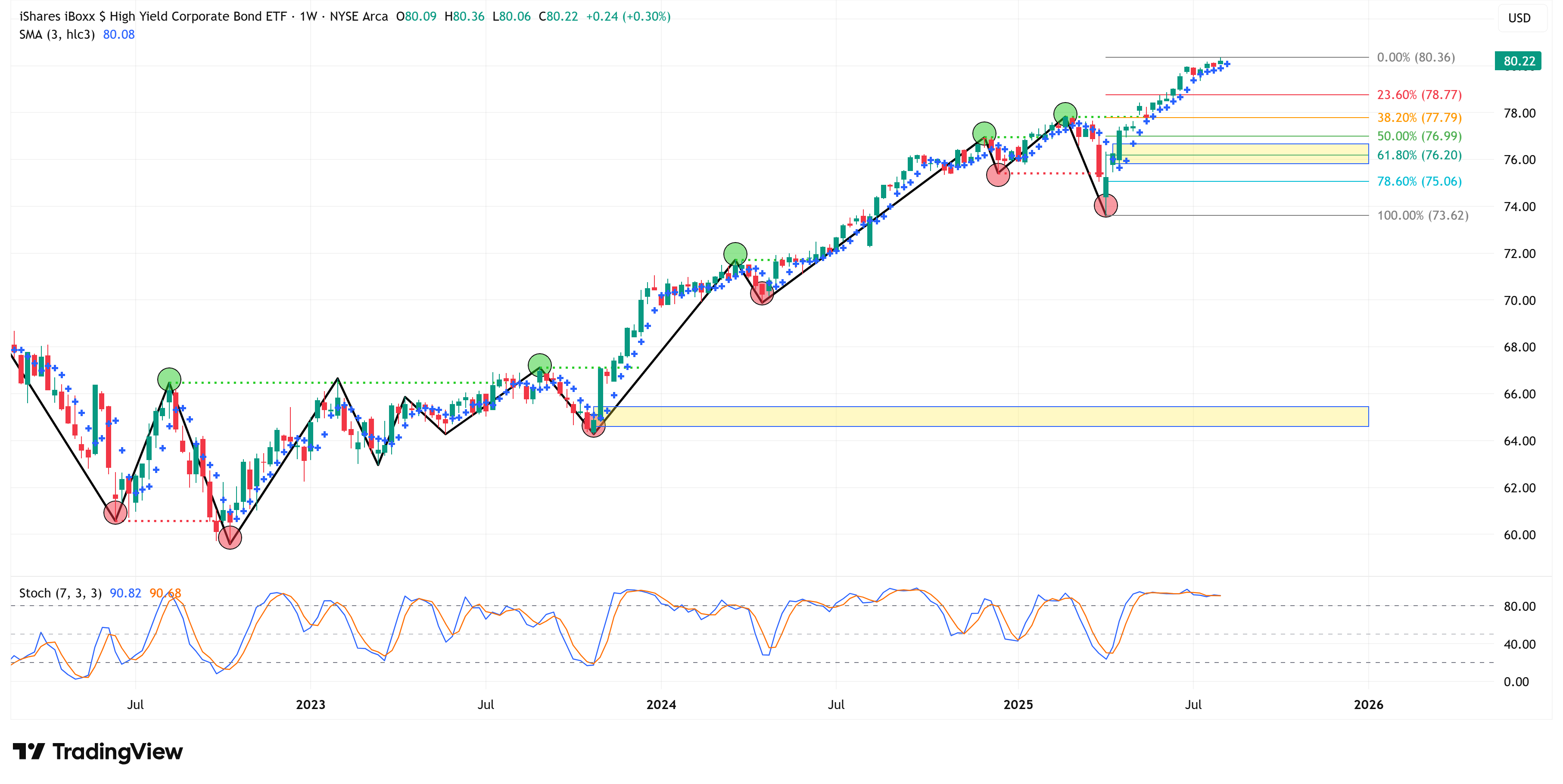Click the red circle at the late 2023 low

[x=593, y=425]
